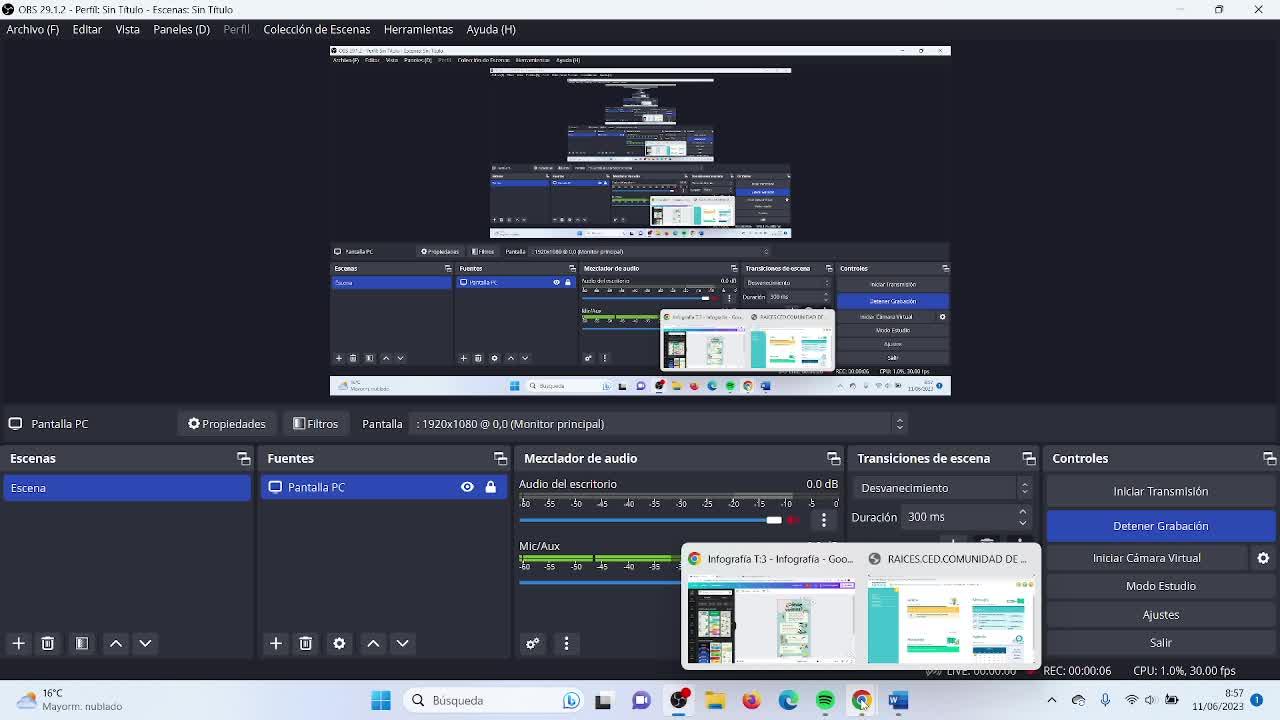
Task: Open the Herramientas menu
Action: pyautogui.click(x=418, y=29)
